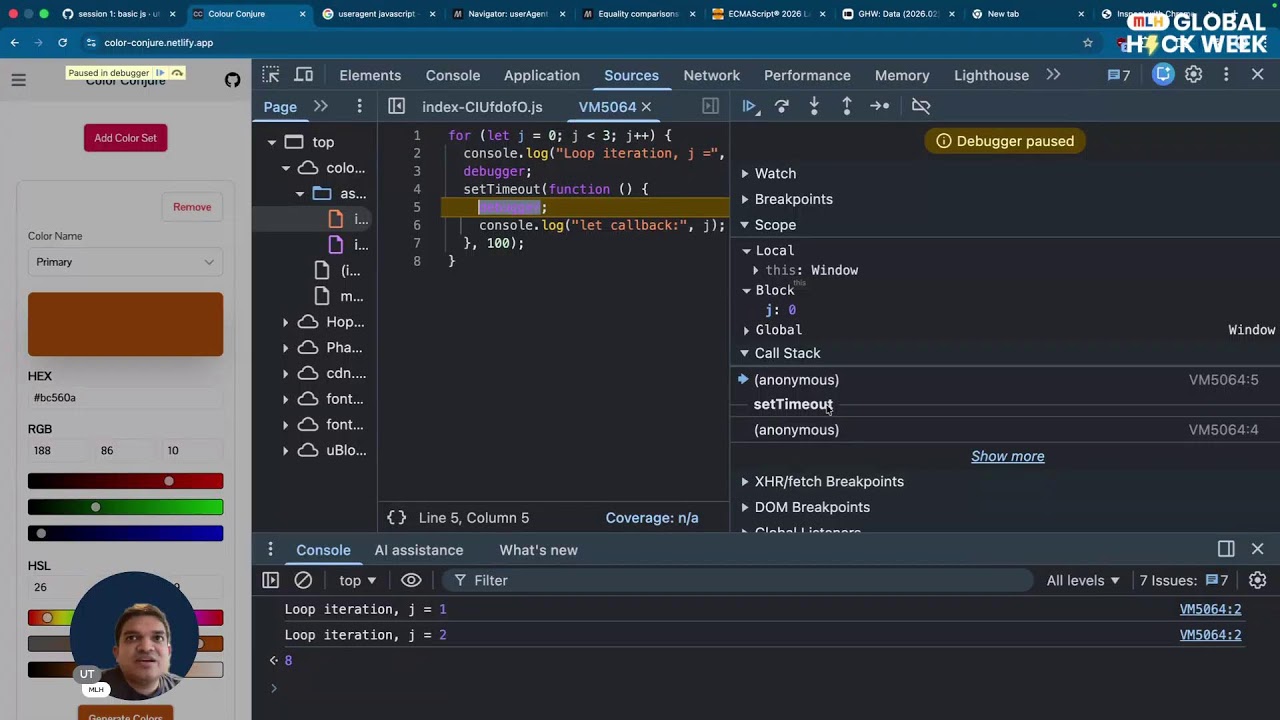The image size is (1280, 720).
Task: Open the console context top dropdown
Action: (358, 580)
